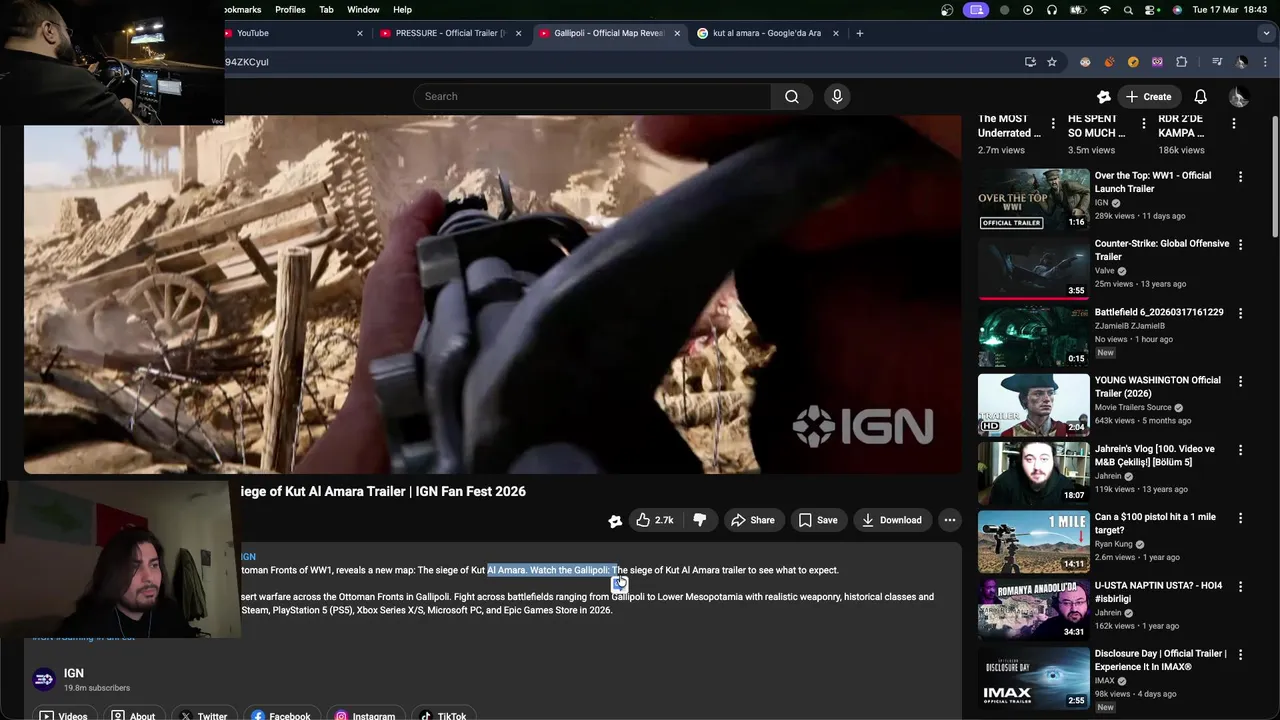Click the Create button

(x=1148, y=97)
